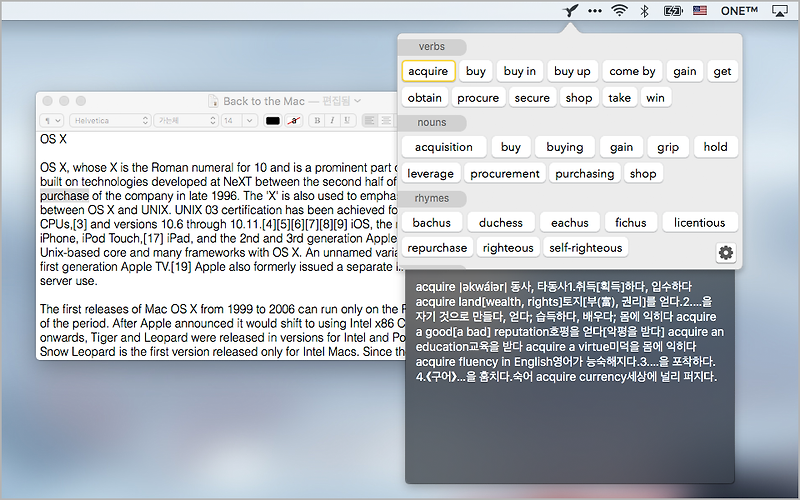The width and height of the screenshot is (800, 500).
Task: Select the rhyme 'righteous'
Action: click(508, 247)
